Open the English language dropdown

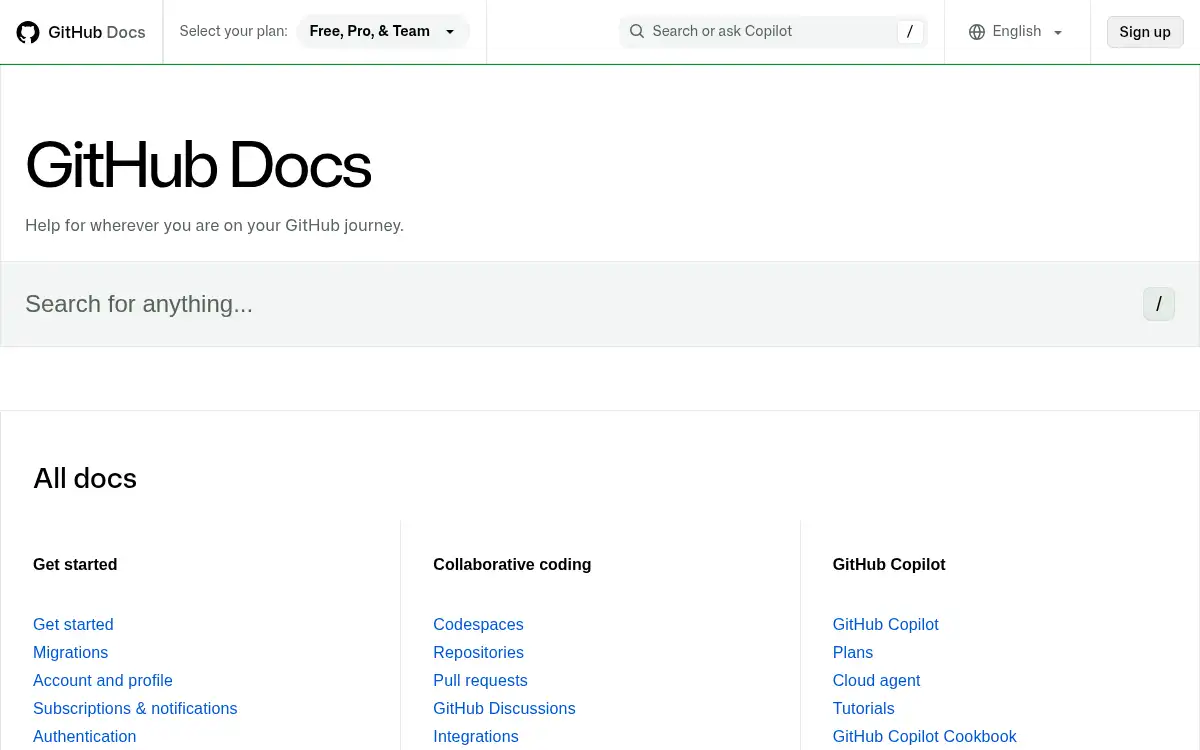1016,32
